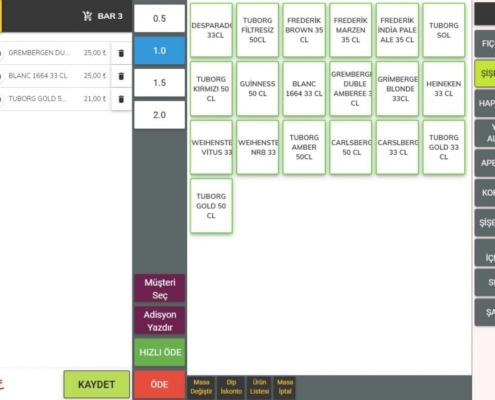The width and height of the screenshot is (495, 400).
Task: Open the ŞA... category tab
Action: pyautogui.click(x=485, y=312)
